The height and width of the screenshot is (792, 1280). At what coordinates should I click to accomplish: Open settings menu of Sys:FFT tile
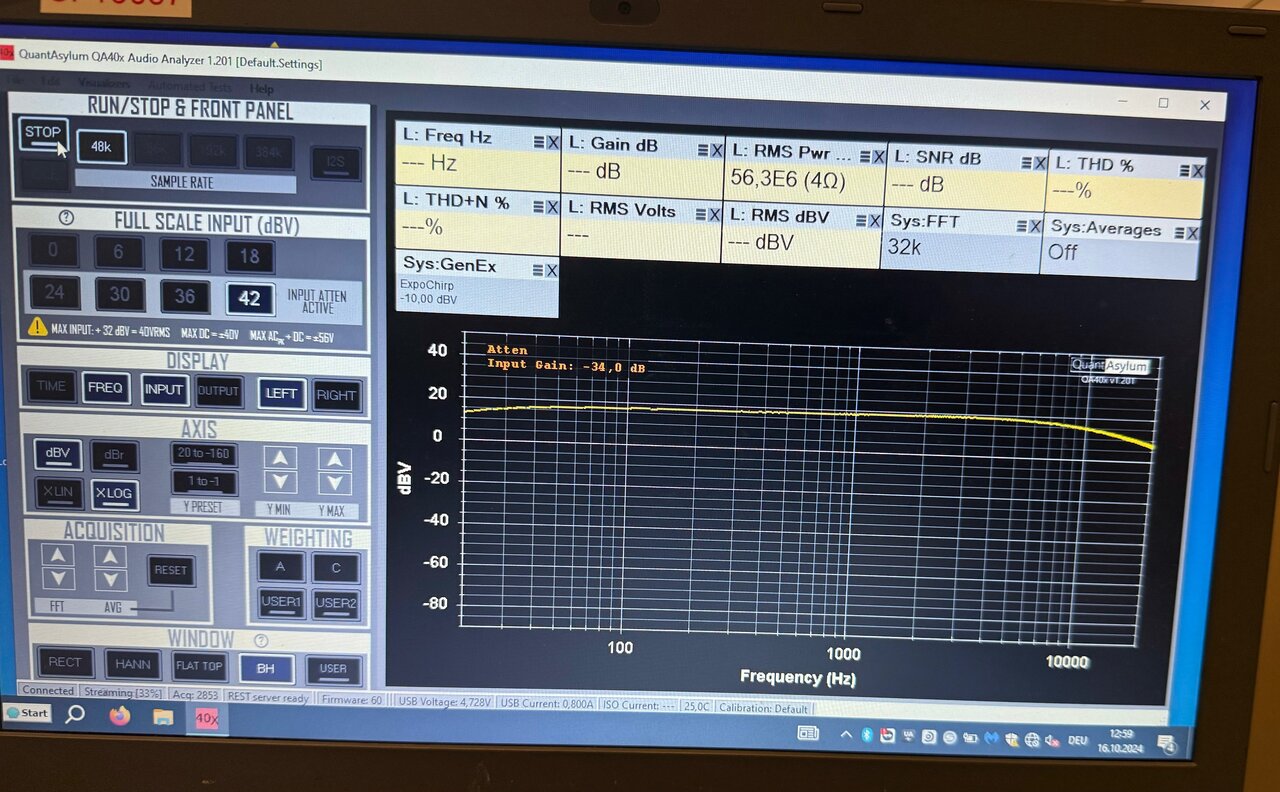pos(1023,227)
